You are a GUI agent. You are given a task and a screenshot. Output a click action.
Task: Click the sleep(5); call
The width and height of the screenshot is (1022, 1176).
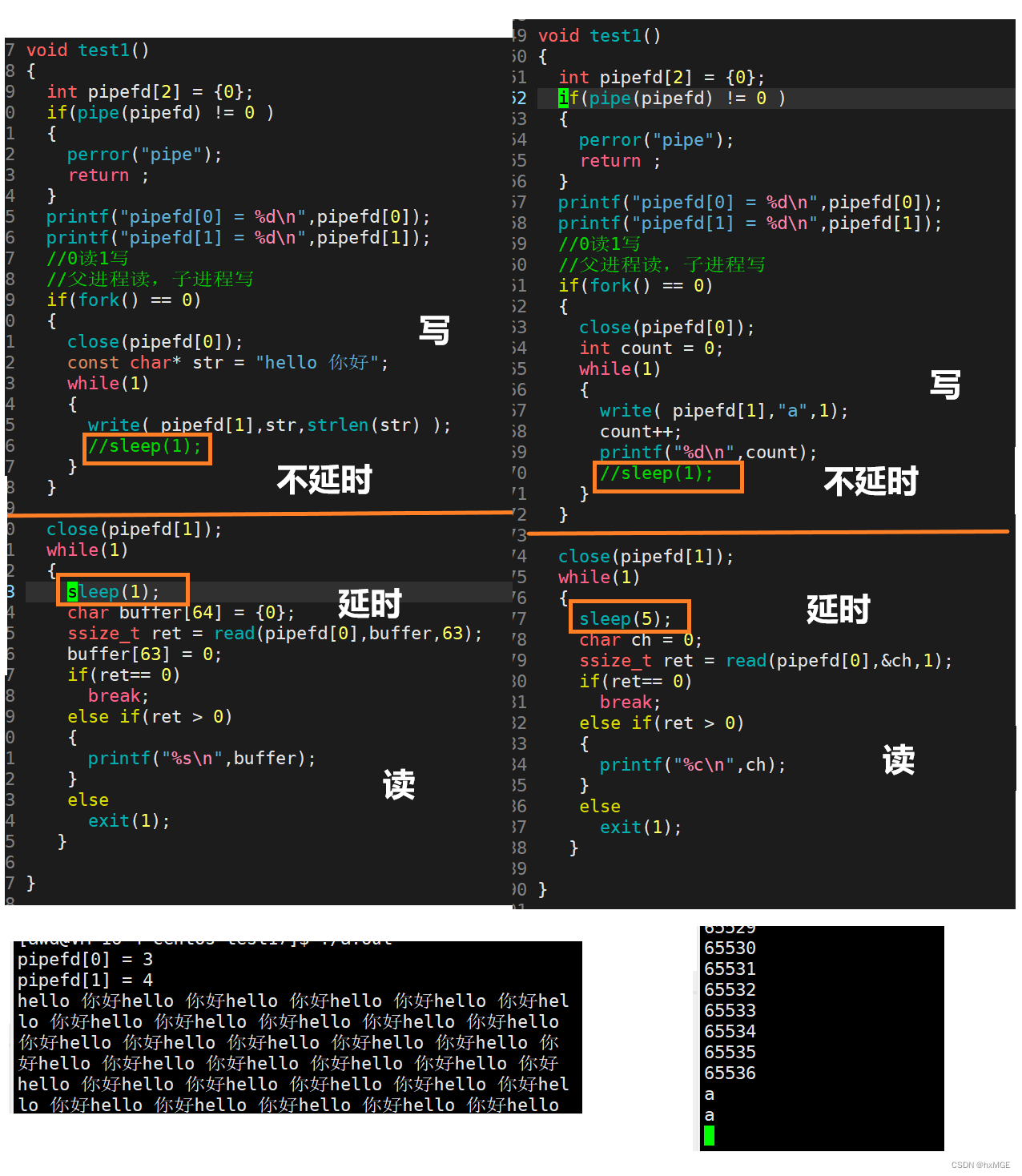[x=626, y=619]
